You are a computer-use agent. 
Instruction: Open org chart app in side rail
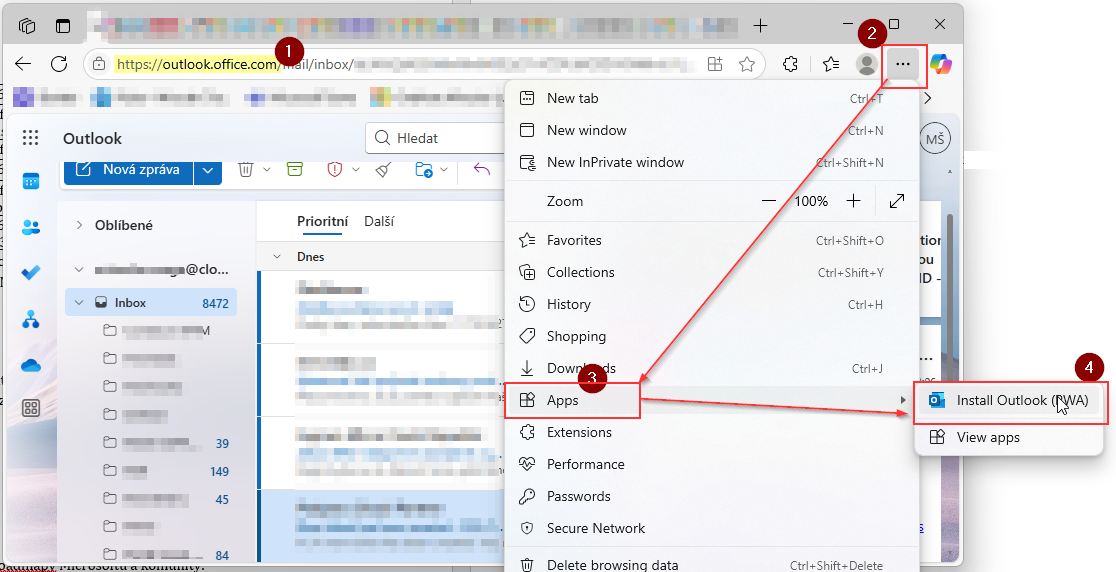31,319
